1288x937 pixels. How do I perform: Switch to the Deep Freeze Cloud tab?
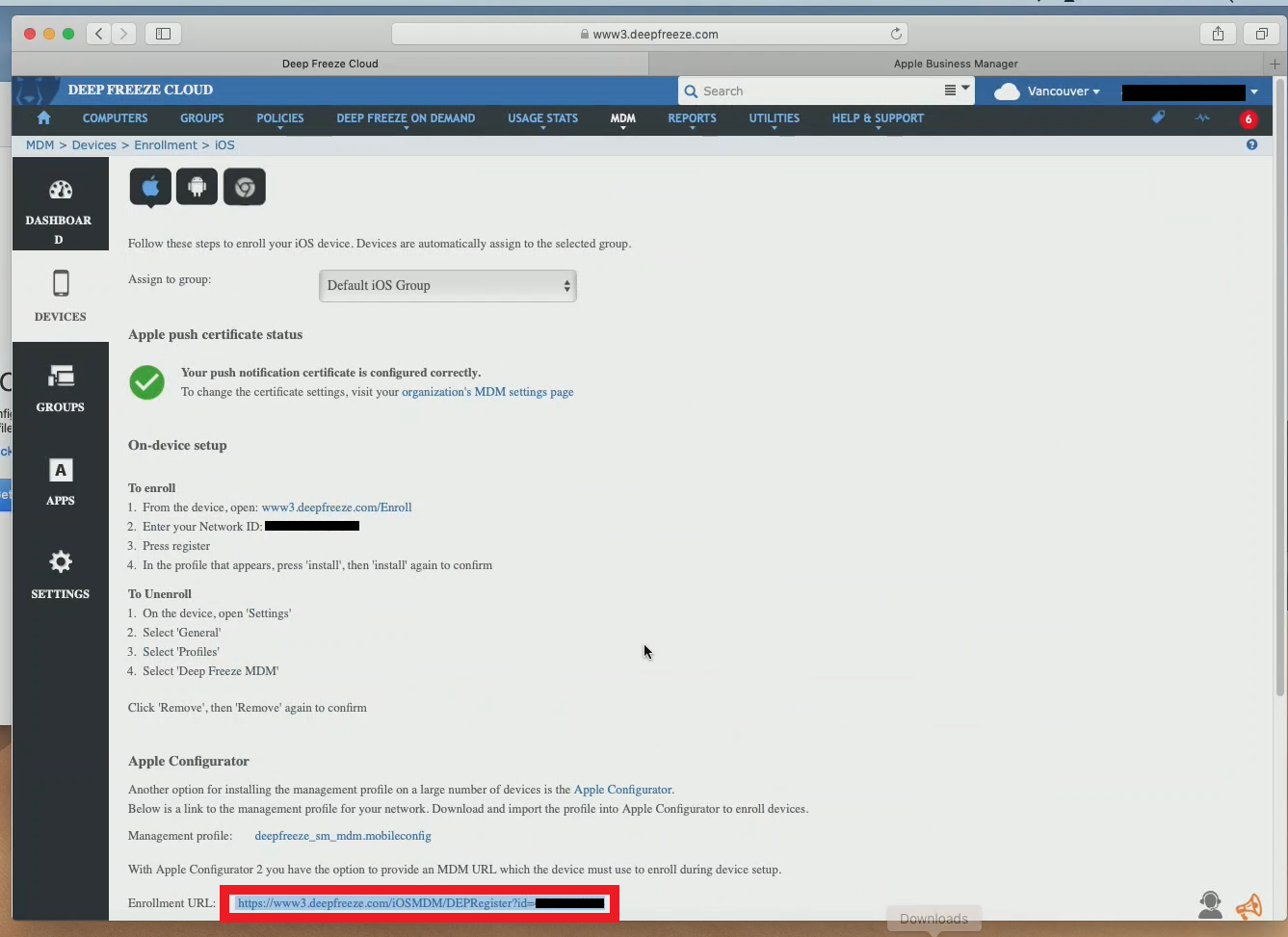329,64
